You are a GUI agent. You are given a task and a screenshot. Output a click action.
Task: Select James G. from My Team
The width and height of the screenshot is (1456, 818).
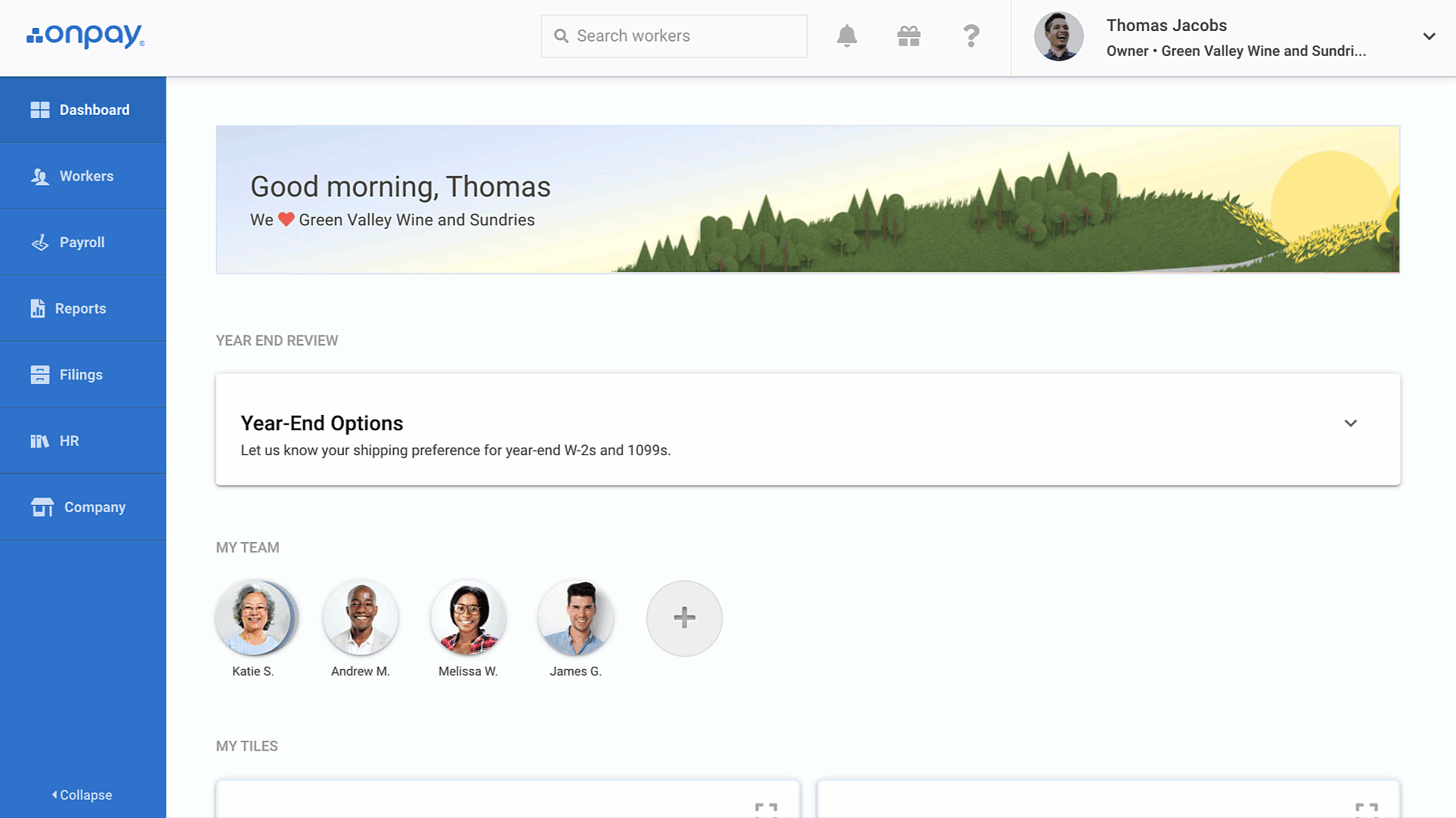[x=575, y=618]
